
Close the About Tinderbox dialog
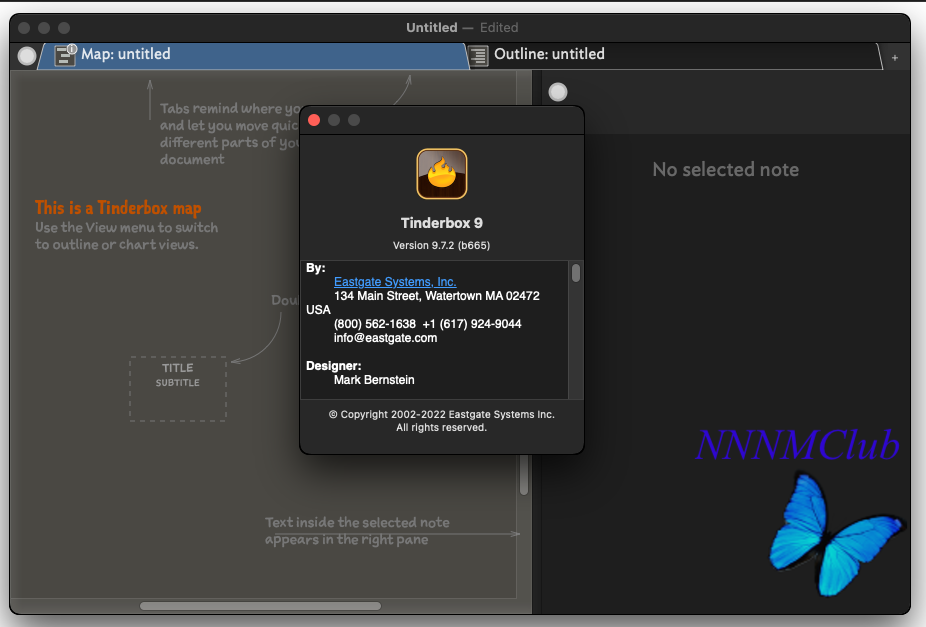(314, 120)
